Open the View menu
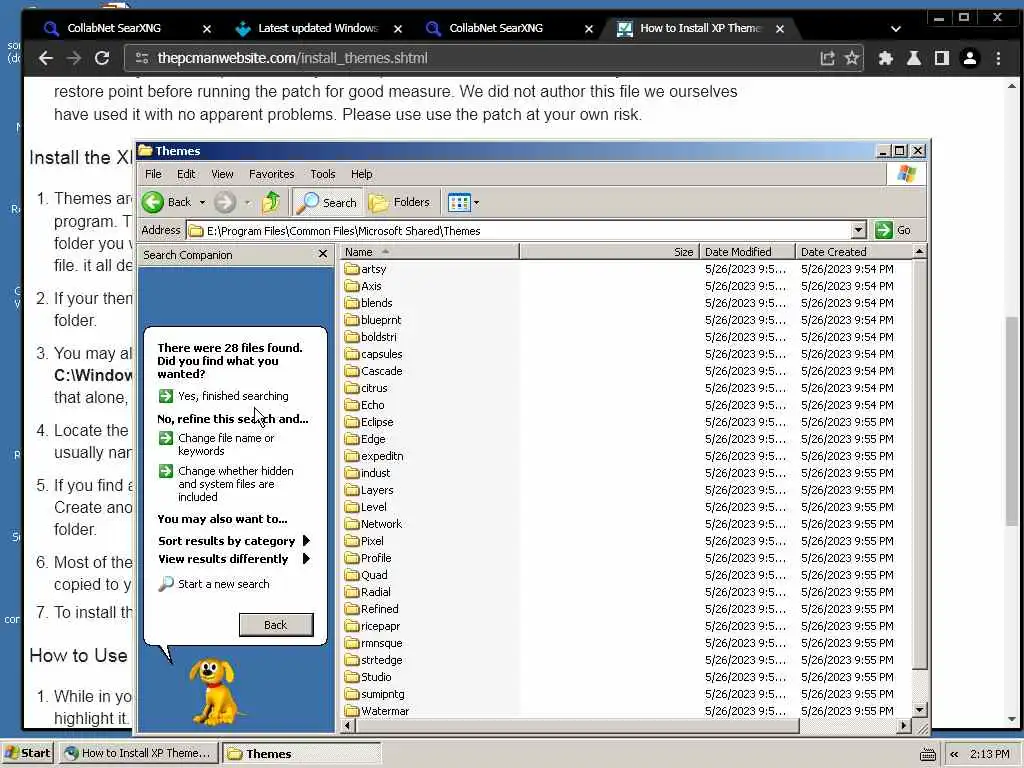This screenshot has height=768, width=1024. pyautogui.click(x=222, y=174)
